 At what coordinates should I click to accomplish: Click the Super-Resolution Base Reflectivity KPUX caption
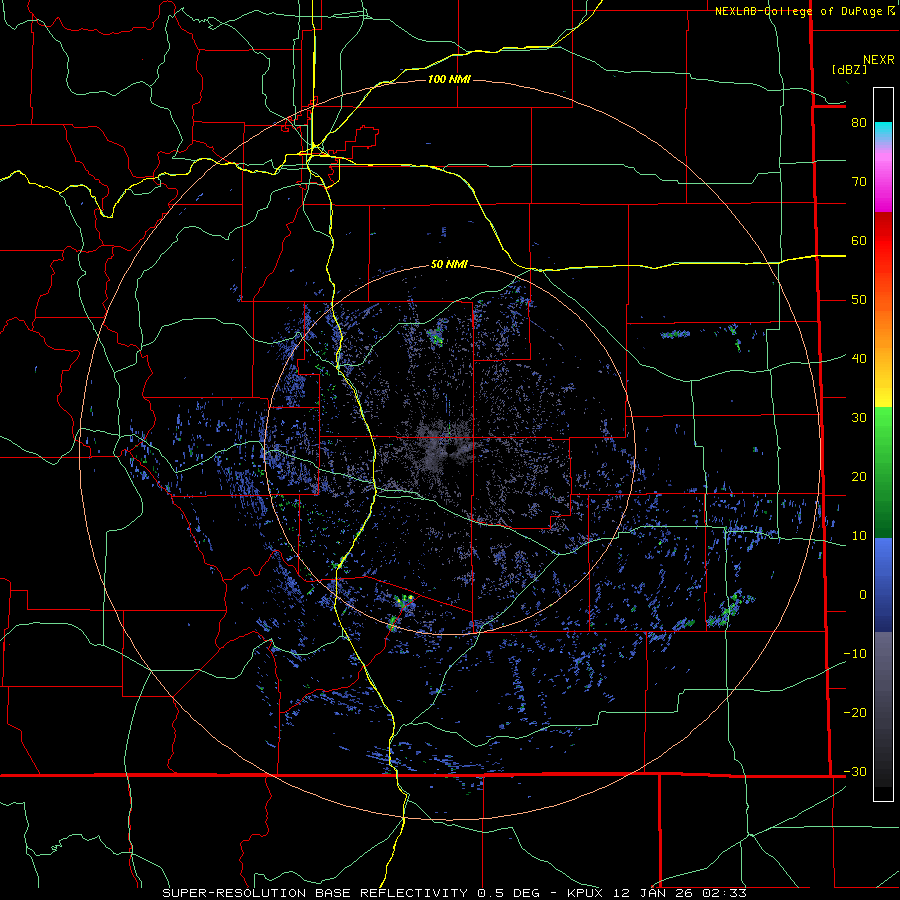pyautogui.click(x=455, y=893)
